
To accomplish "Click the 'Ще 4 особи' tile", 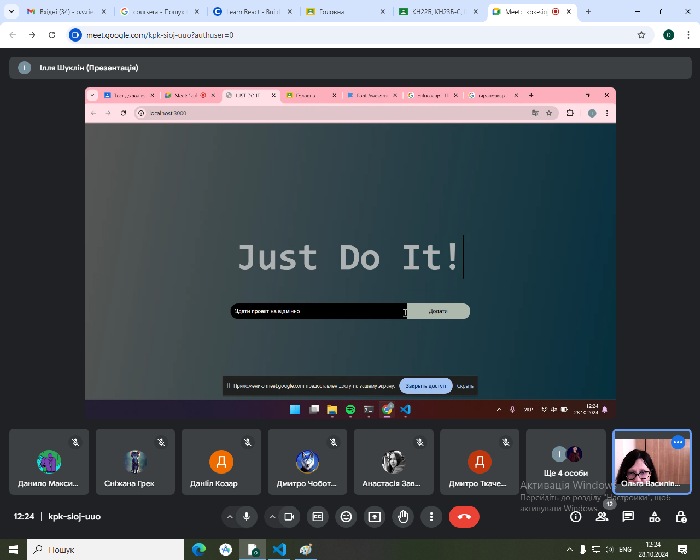I will click(x=566, y=461).
